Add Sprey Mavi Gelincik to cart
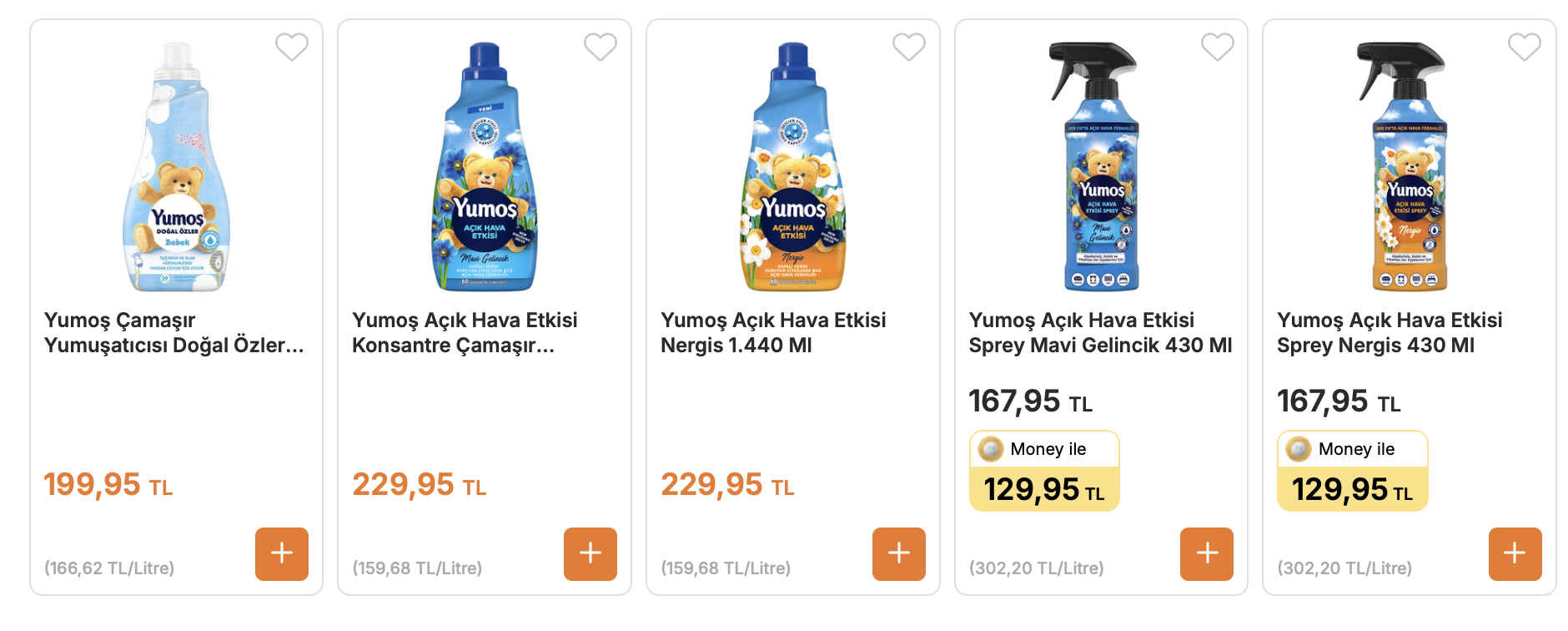 point(1207,553)
